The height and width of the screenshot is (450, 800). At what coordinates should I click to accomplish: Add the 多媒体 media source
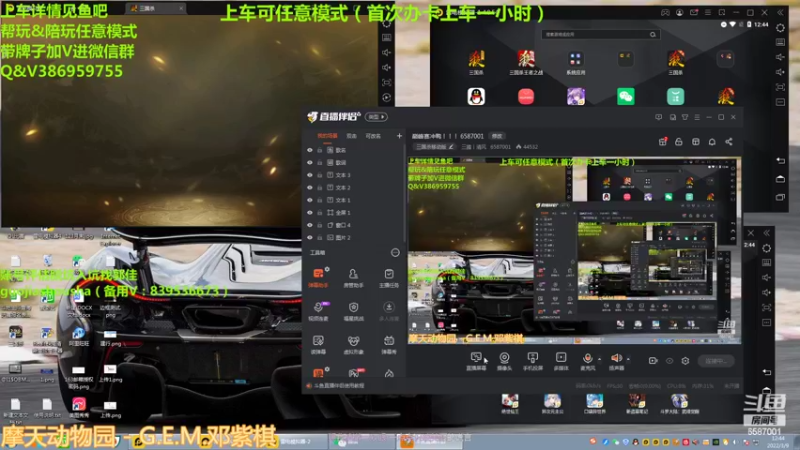(x=561, y=361)
